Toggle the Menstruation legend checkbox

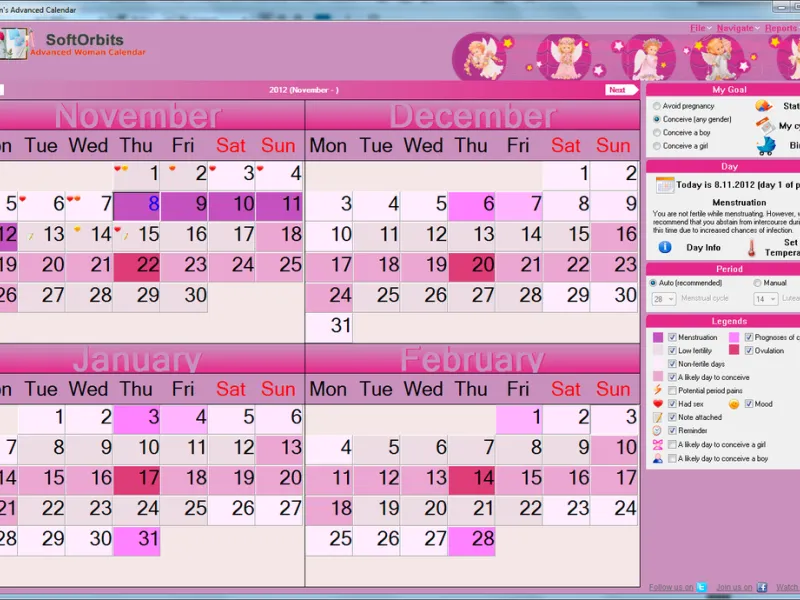click(672, 337)
